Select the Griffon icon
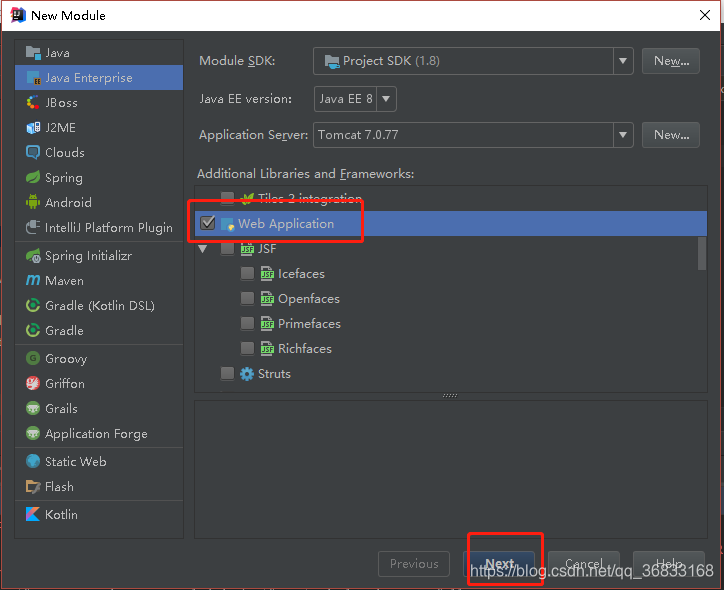The width and height of the screenshot is (724, 590). tap(33, 383)
